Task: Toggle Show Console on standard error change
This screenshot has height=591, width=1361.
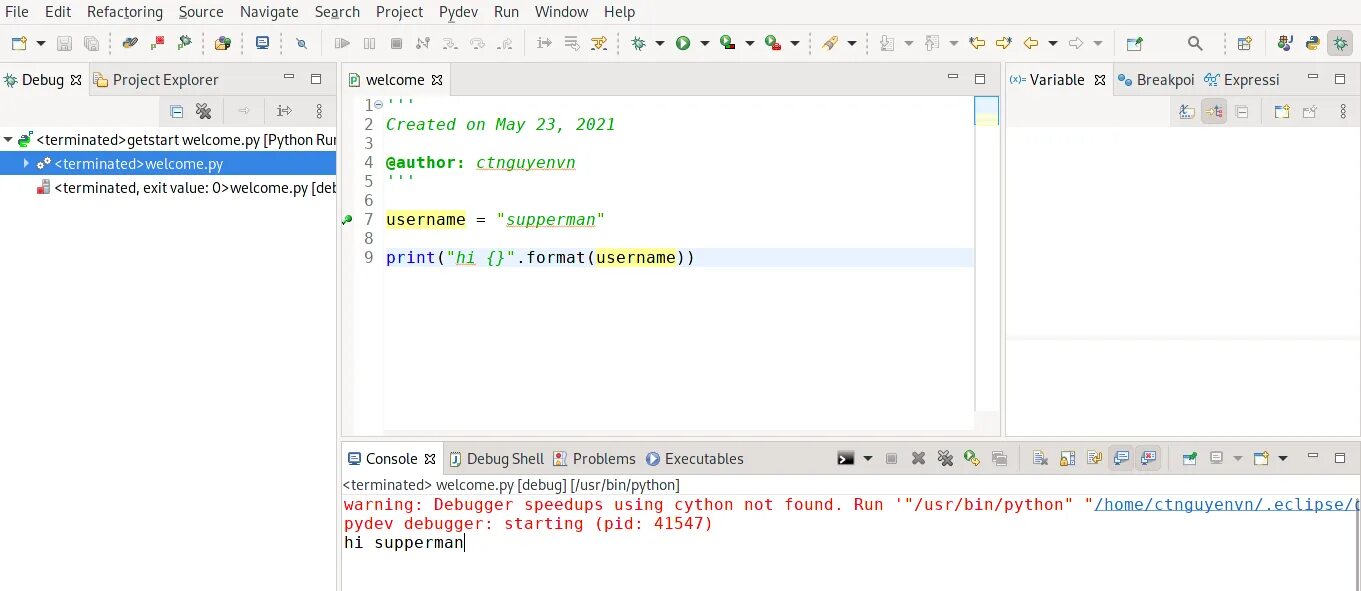Action: [1148, 459]
